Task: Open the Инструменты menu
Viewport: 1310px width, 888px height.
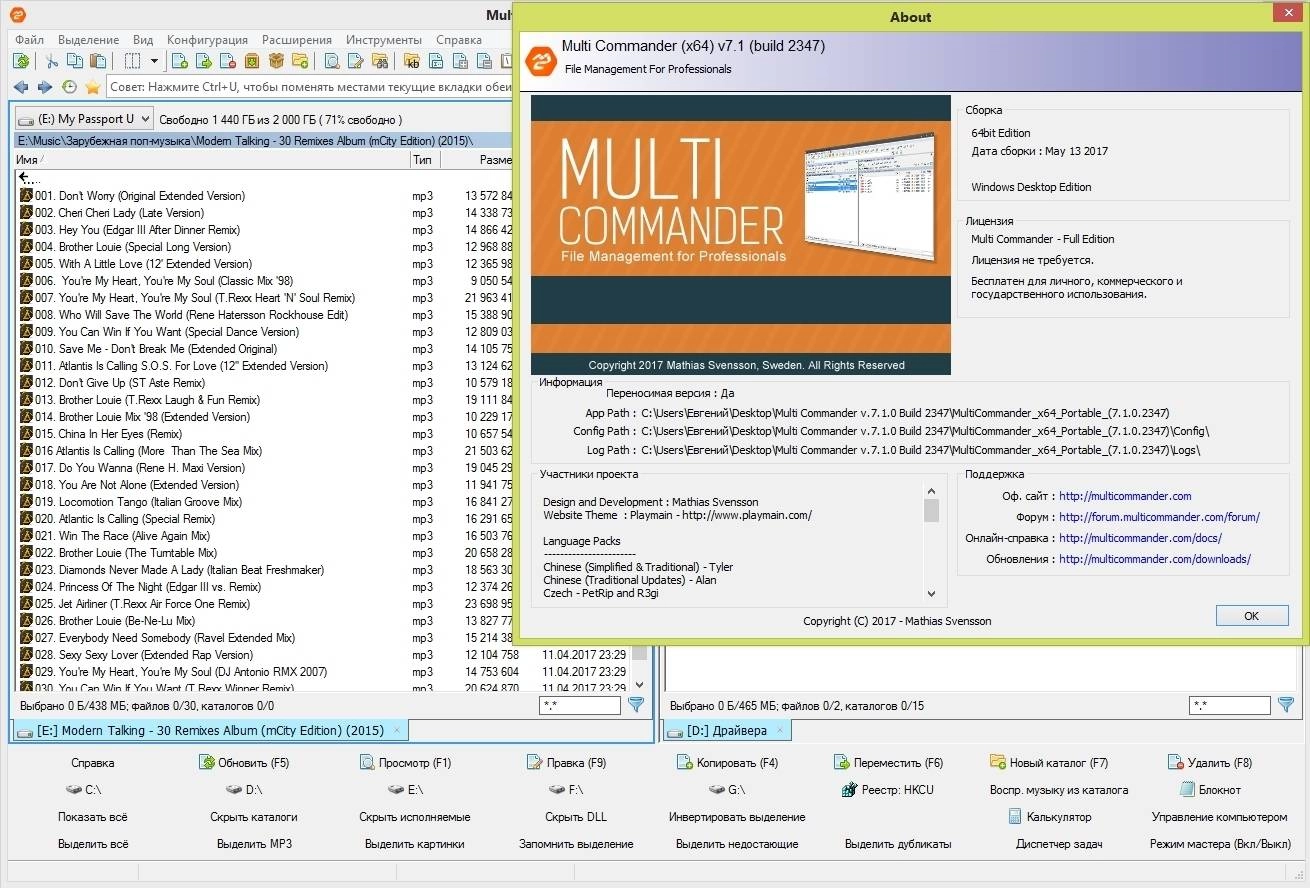Action: pos(384,40)
